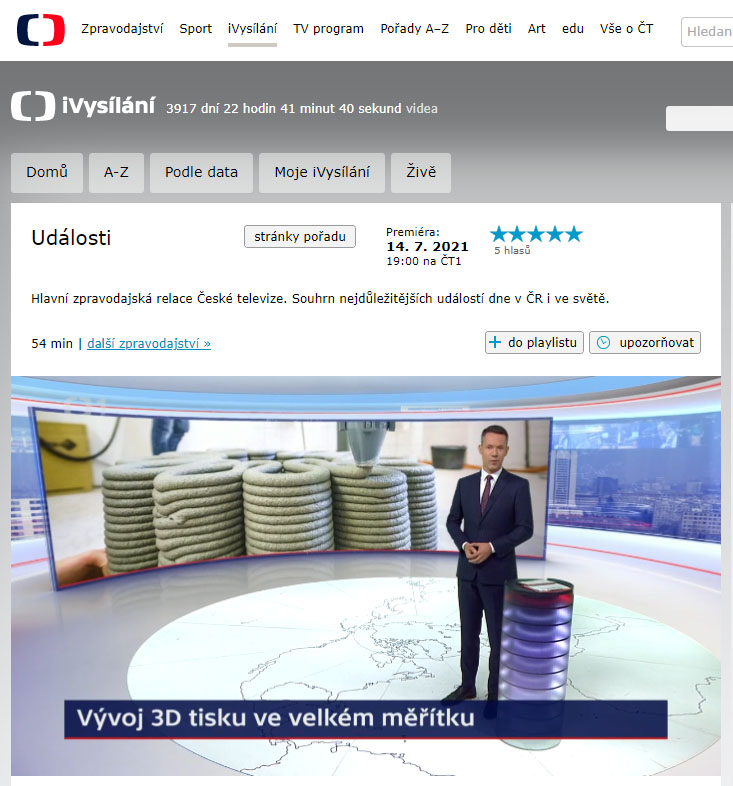Rate the show with the first star
The image size is (733, 786).
499,234
